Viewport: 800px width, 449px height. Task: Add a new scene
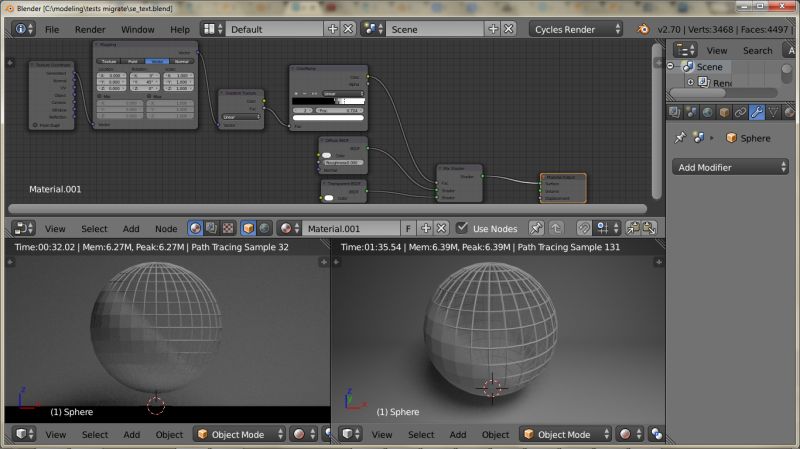click(493, 29)
